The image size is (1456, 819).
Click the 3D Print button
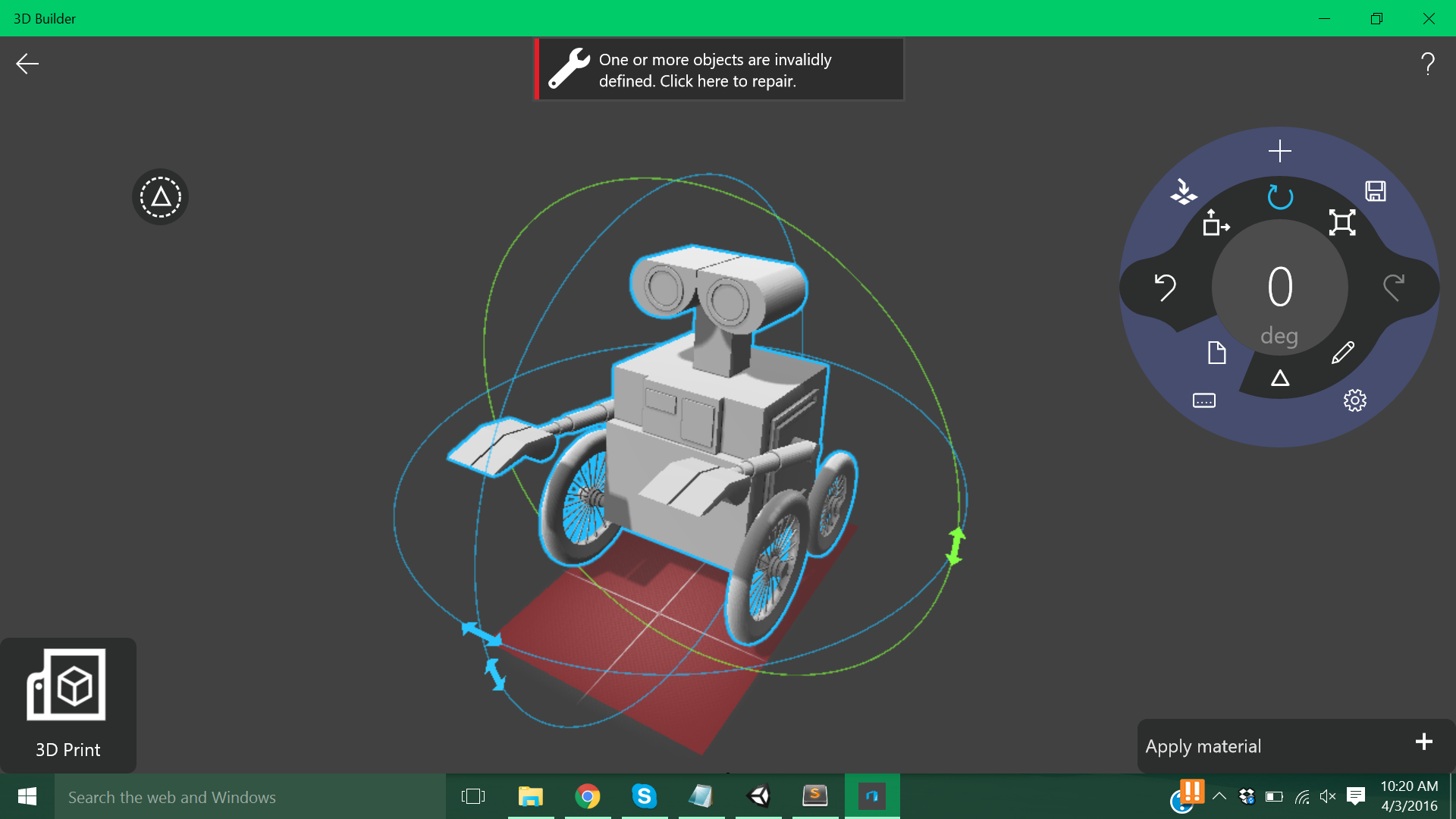coord(67,704)
